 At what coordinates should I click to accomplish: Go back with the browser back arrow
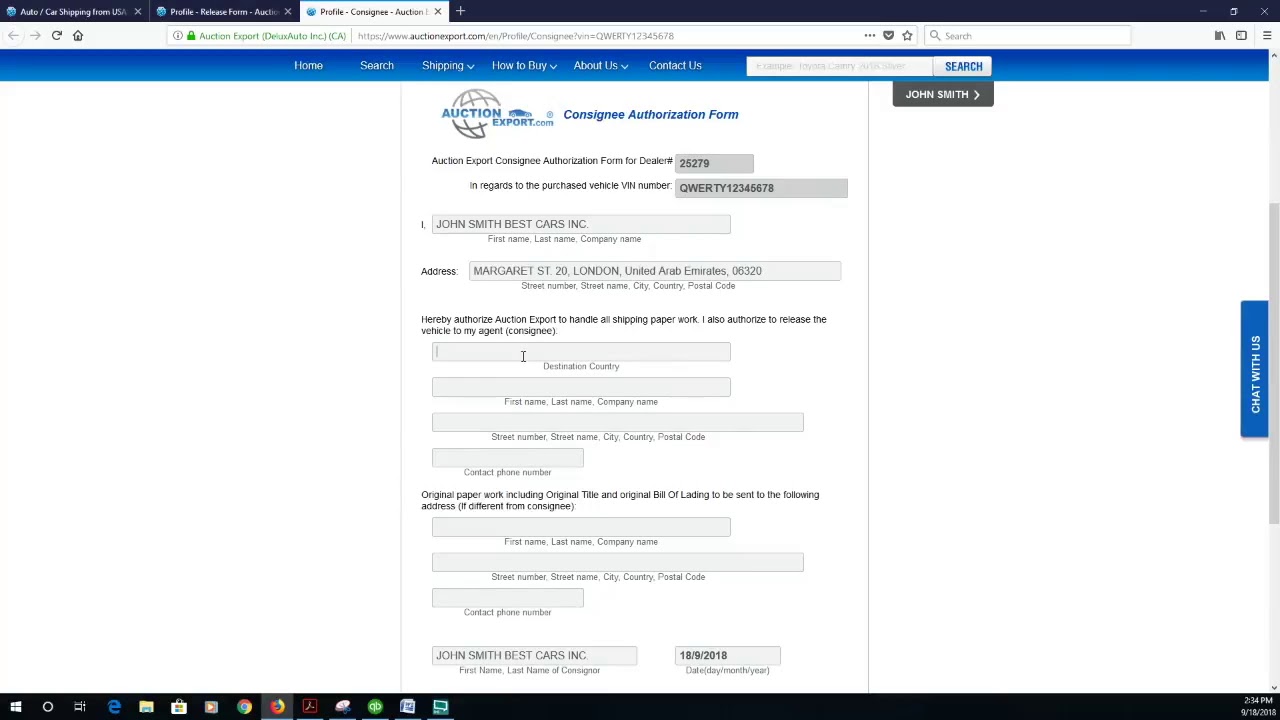click(13, 36)
